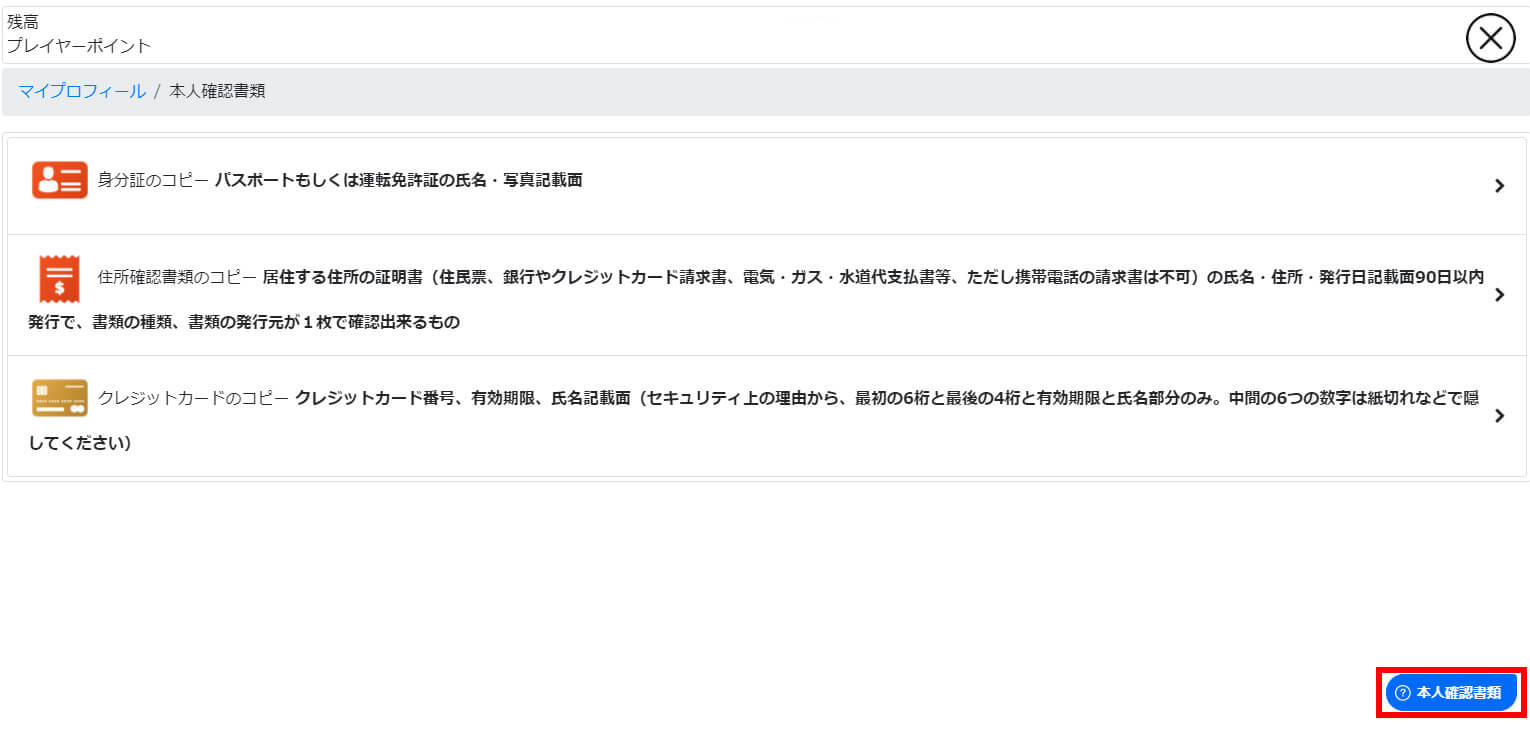Select the クレジットカードのコピー label
Screen dimensions: 1530x739
[x=193, y=397]
